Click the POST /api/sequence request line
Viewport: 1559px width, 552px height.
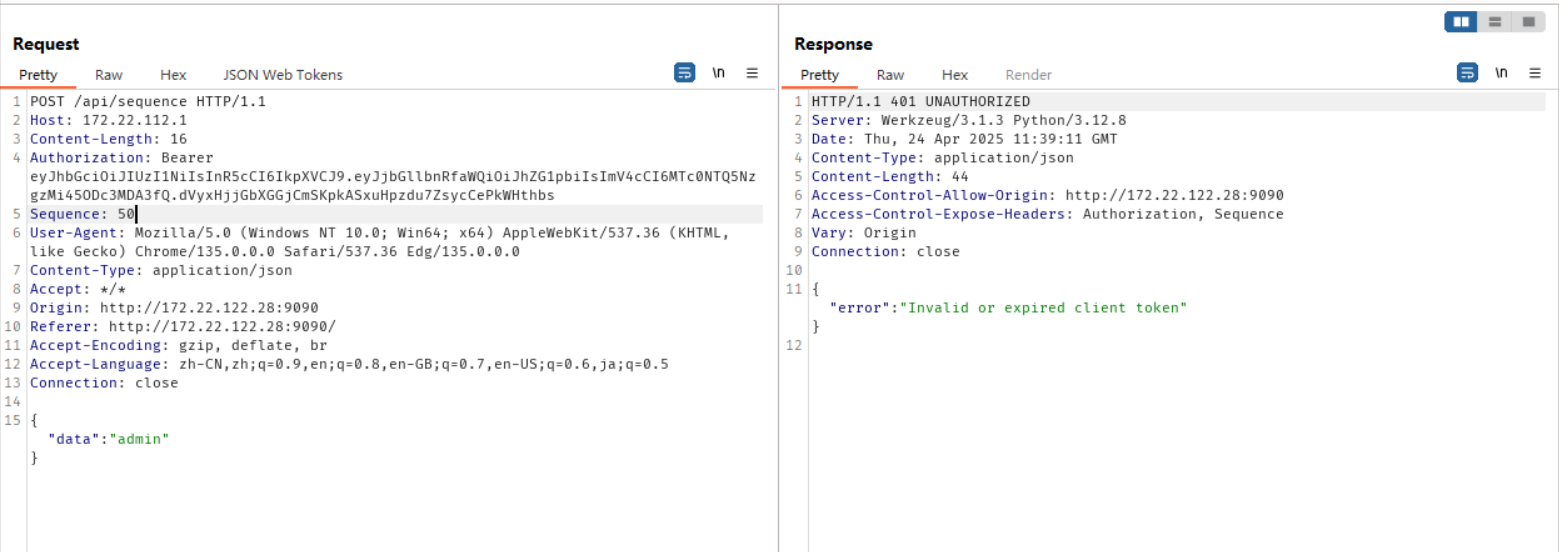(x=148, y=101)
